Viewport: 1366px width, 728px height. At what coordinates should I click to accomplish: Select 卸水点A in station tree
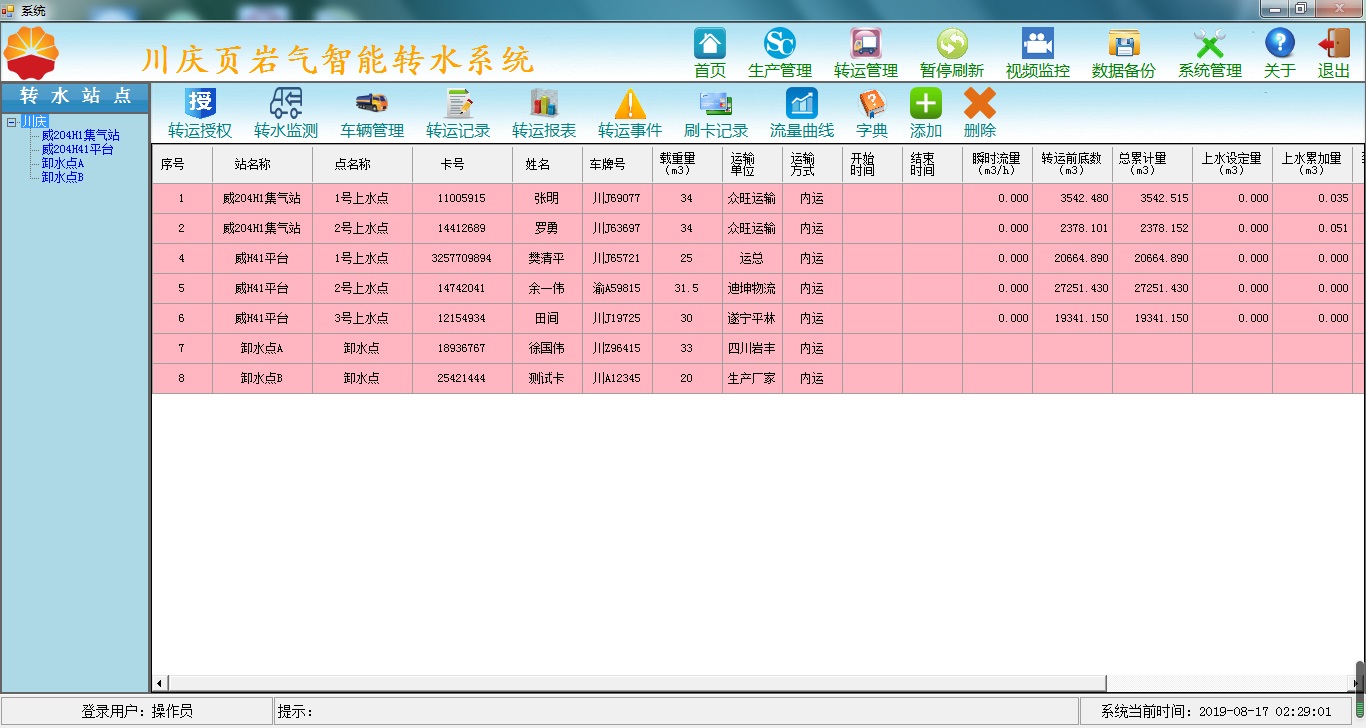[x=62, y=163]
